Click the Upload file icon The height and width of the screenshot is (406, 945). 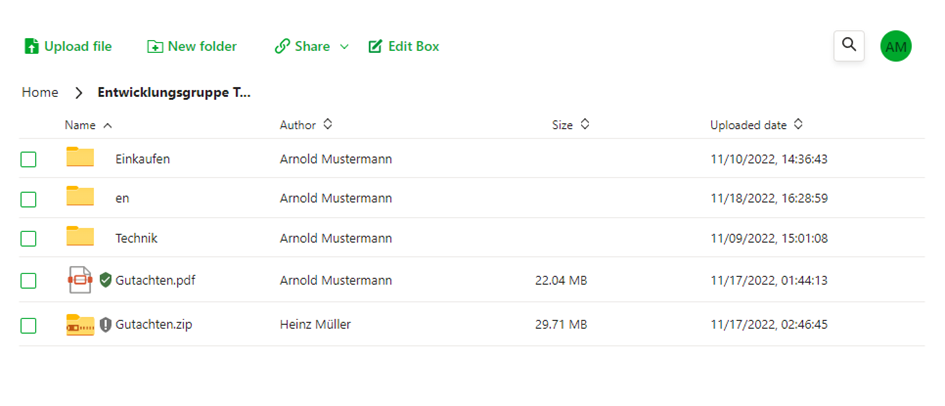coord(31,46)
